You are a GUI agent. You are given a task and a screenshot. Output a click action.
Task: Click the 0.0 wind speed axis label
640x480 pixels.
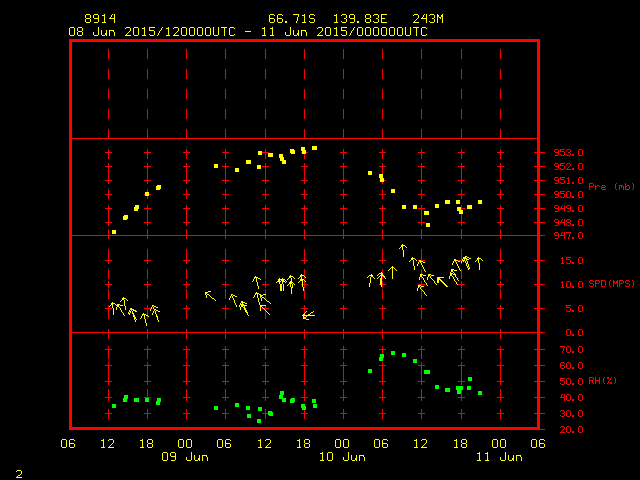click(x=574, y=333)
